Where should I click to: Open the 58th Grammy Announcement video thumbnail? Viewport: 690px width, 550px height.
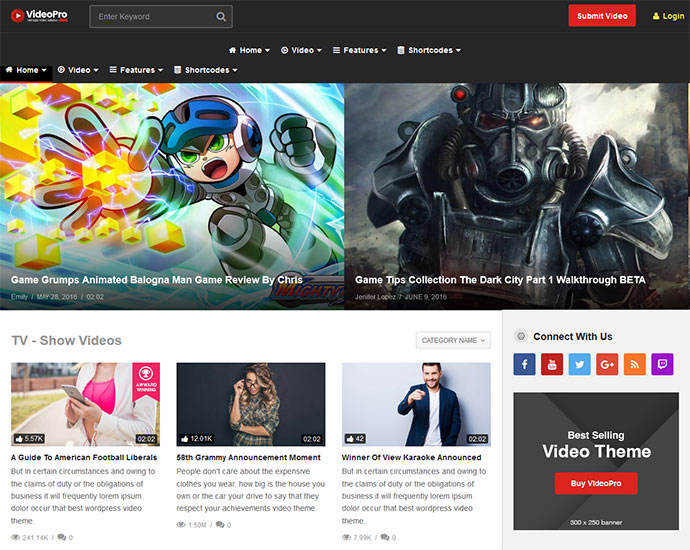251,404
